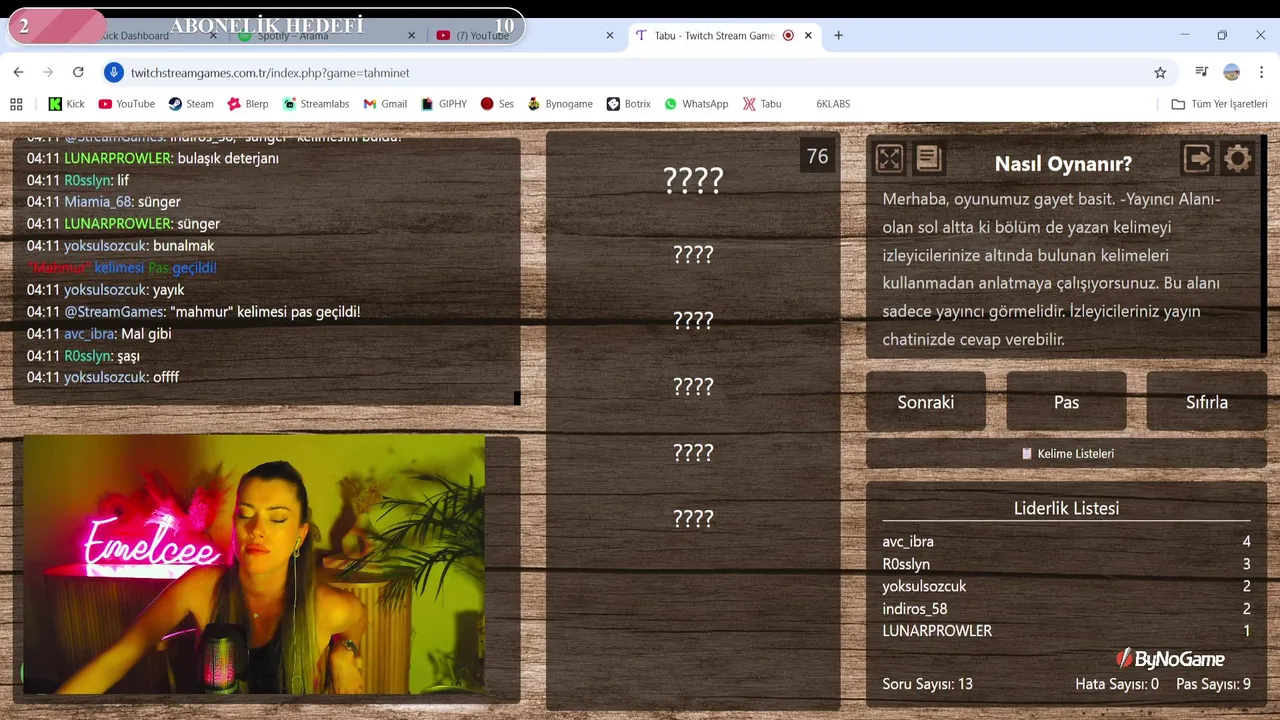The image size is (1280, 720).
Task: Select avc_ibra in the leaderboard
Action: pos(908,541)
